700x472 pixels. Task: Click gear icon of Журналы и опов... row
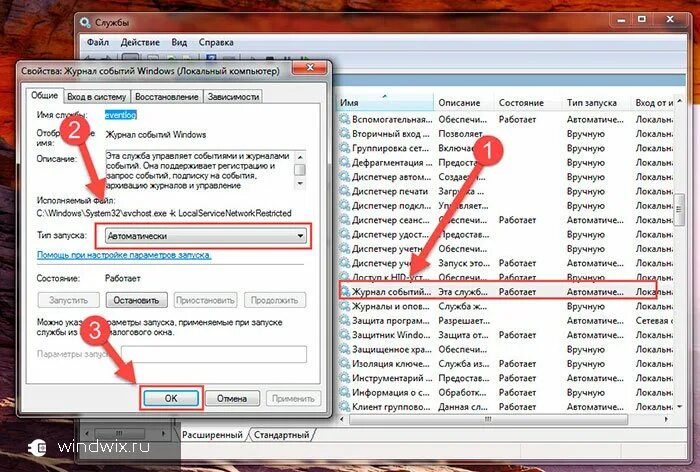coord(344,306)
